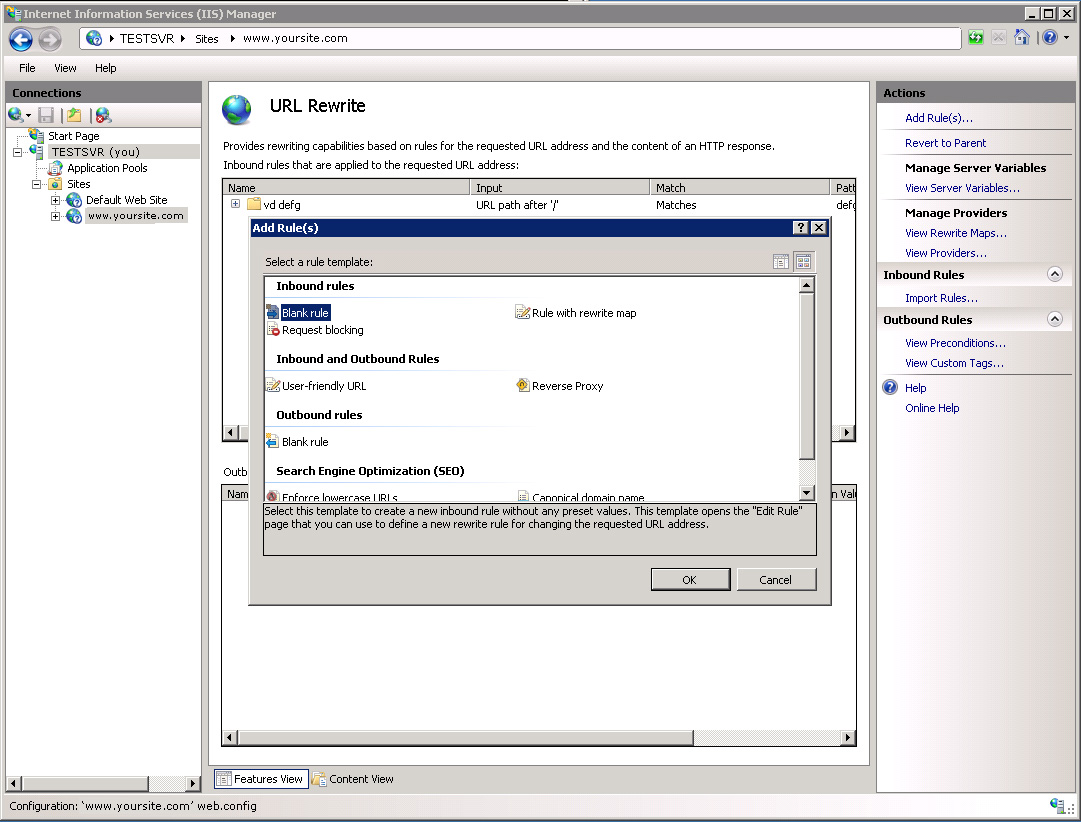
Task: Open Online Help link
Action: coord(932,408)
